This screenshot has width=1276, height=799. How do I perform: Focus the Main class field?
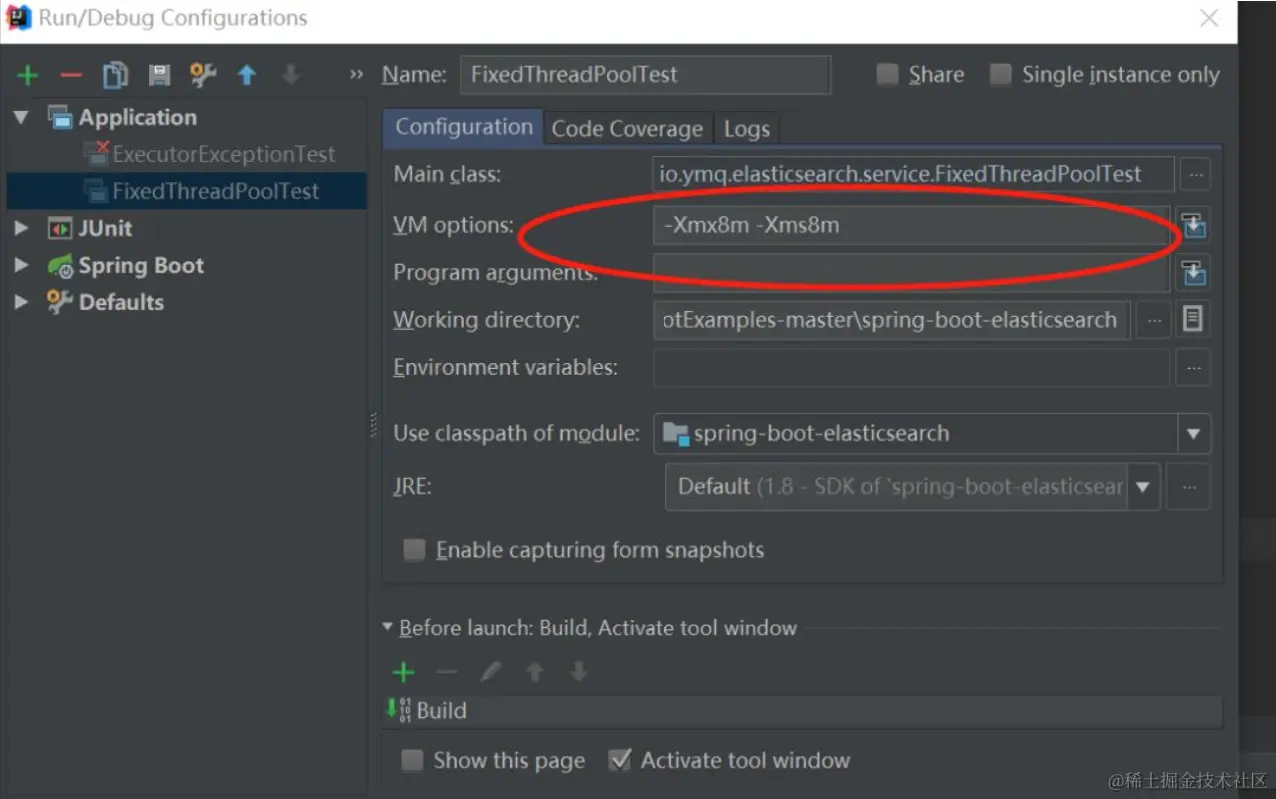click(913, 174)
